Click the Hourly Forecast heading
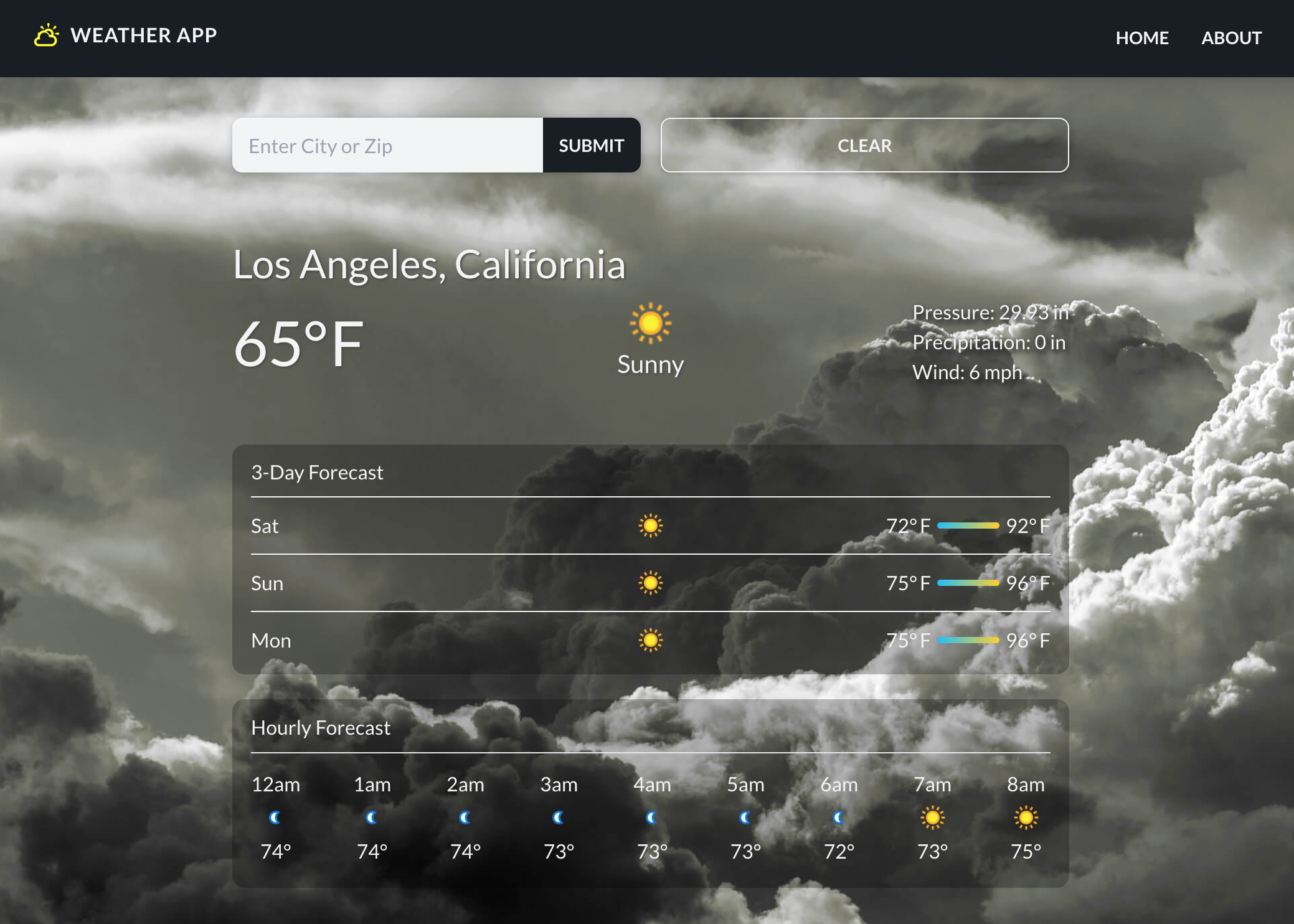 321,728
